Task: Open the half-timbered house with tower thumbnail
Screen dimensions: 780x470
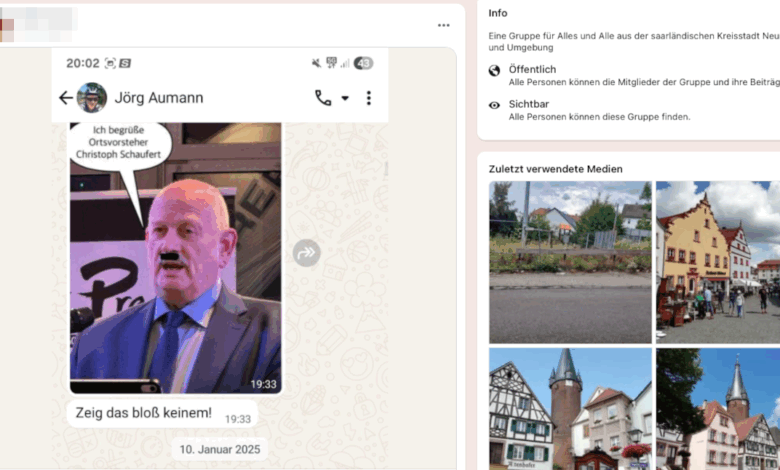Action: pos(570,408)
